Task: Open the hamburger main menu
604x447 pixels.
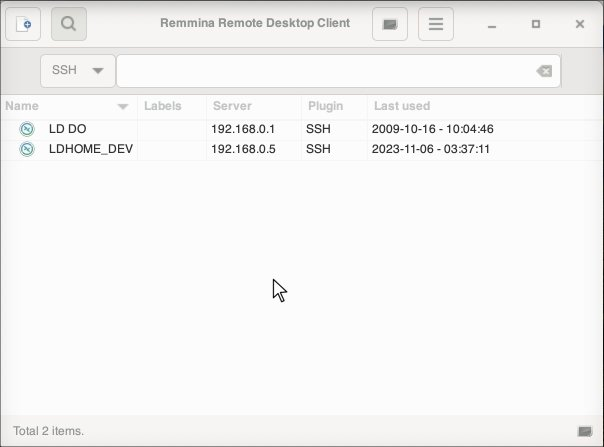Action: coord(436,24)
